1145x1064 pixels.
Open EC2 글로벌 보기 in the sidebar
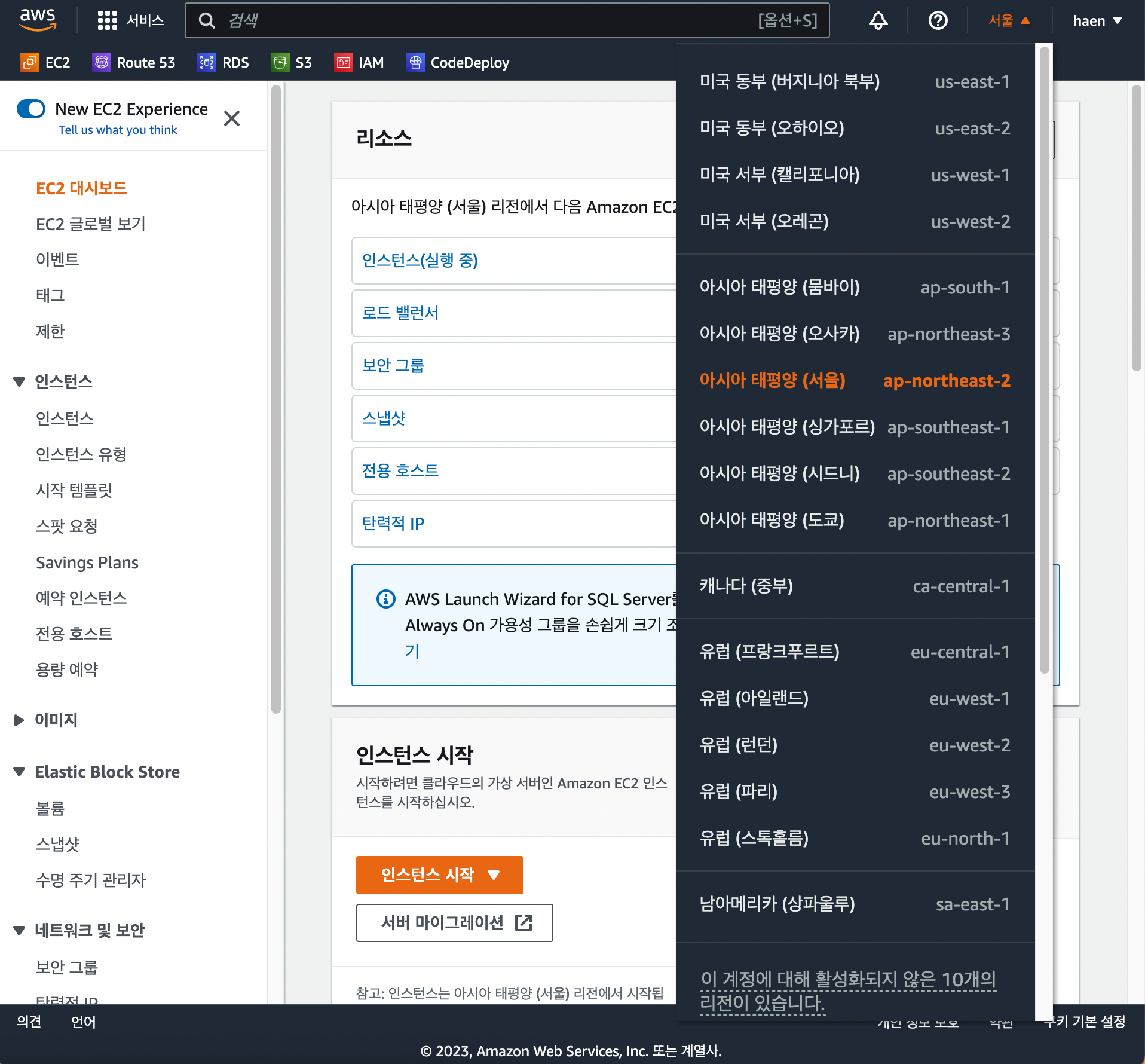pos(90,224)
